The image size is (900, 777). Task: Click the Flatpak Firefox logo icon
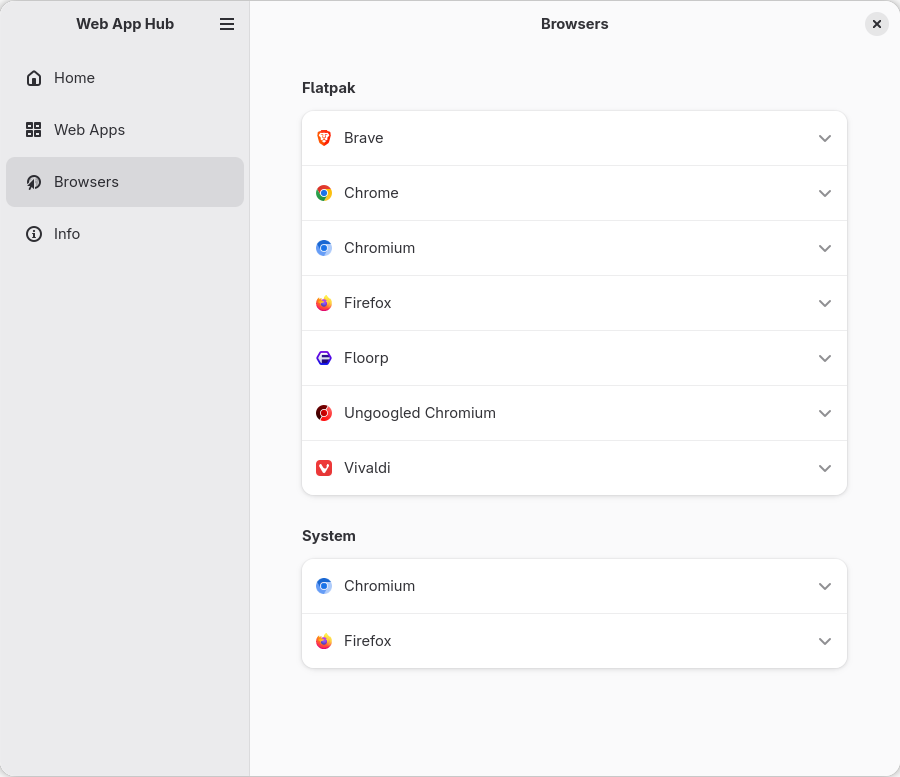(x=324, y=303)
